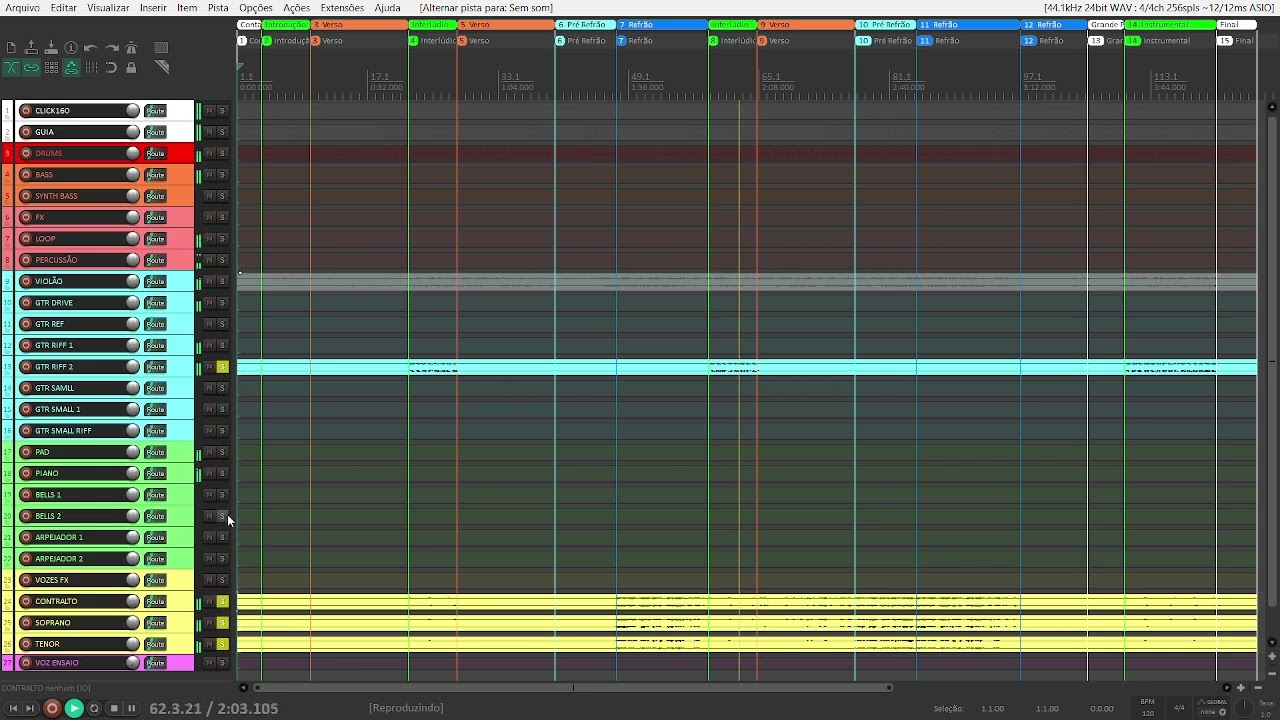Stop playback with stop button

click(114, 708)
